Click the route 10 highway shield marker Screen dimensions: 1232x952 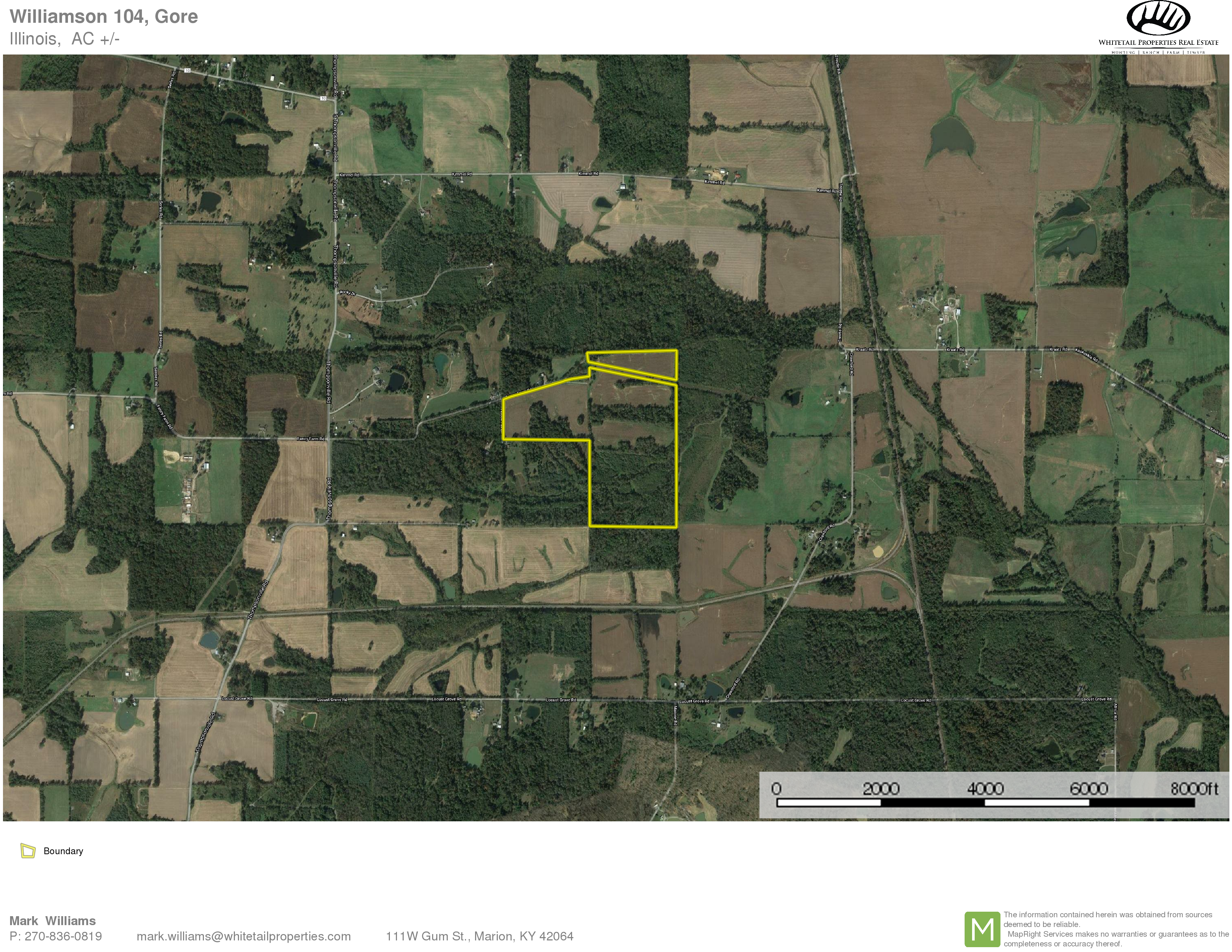(187, 71)
